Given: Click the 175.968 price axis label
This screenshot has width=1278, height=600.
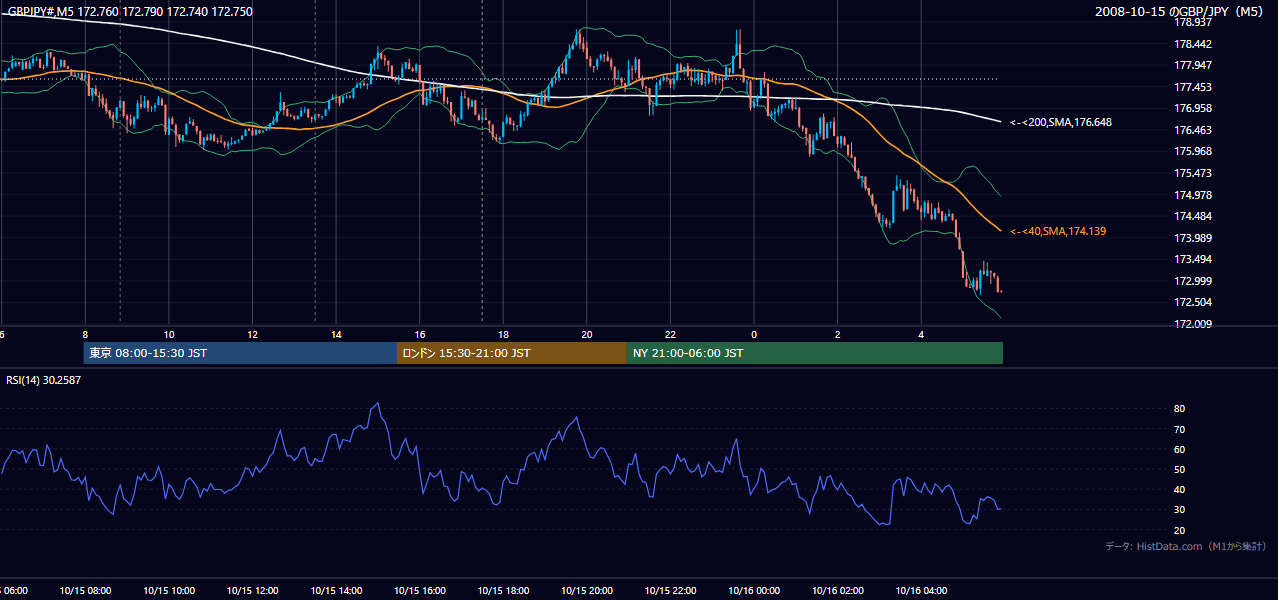Looking at the screenshot, I should (1193, 151).
